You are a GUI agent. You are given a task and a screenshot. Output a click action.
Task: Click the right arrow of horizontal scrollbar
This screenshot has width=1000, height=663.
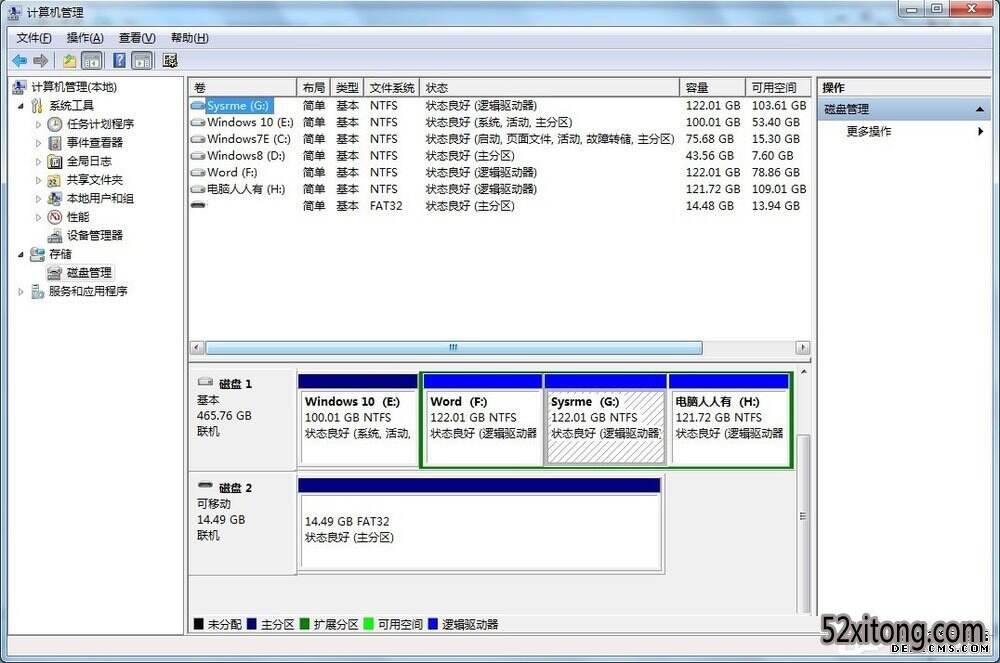pyautogui.click(x=802, y=347)
